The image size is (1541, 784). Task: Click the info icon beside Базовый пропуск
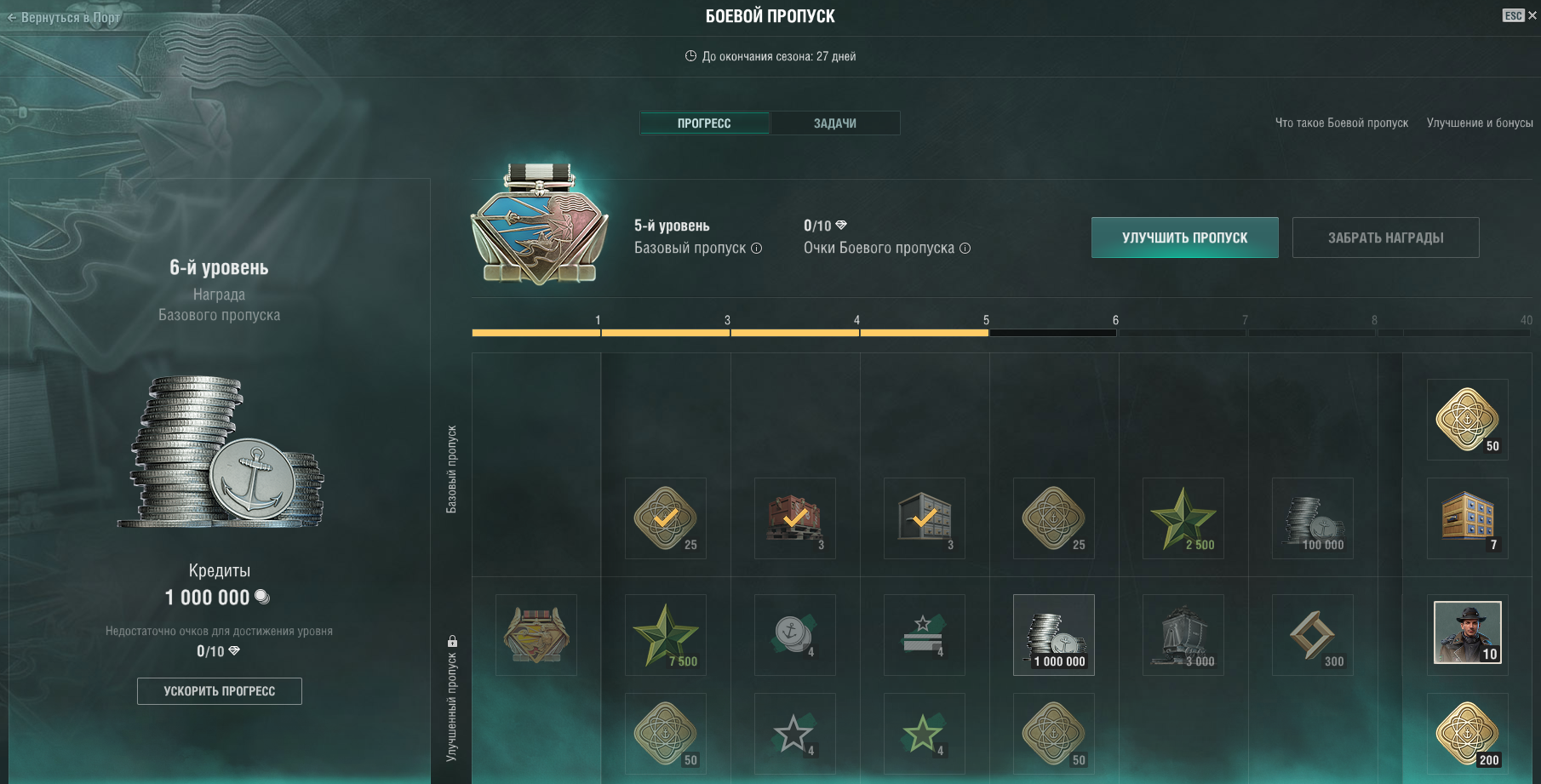pos(756,249)
